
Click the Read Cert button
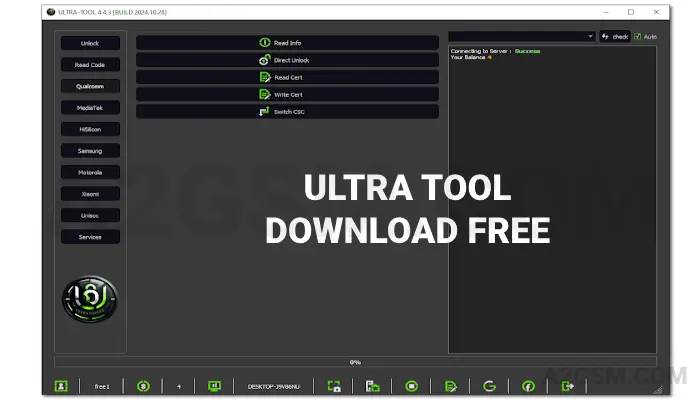(x=287, y=77)
